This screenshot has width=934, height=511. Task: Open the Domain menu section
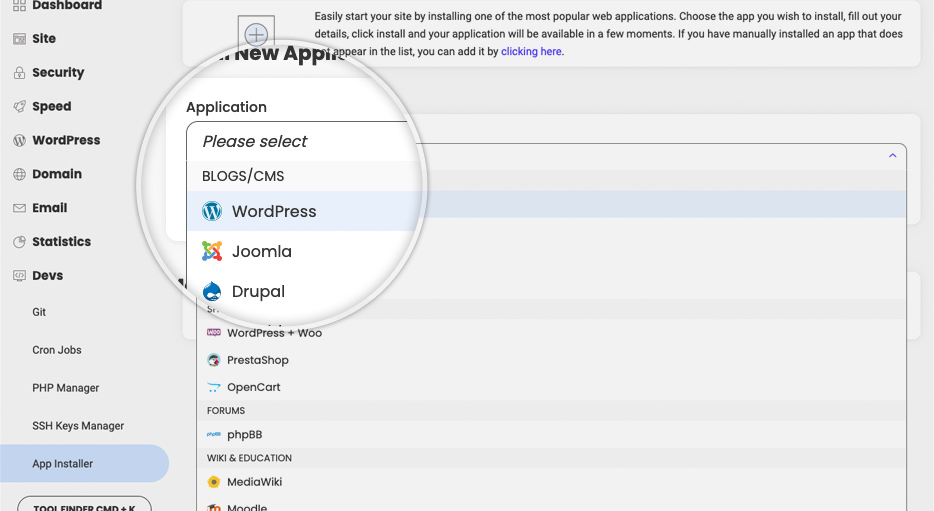click(x=57, y=174)
